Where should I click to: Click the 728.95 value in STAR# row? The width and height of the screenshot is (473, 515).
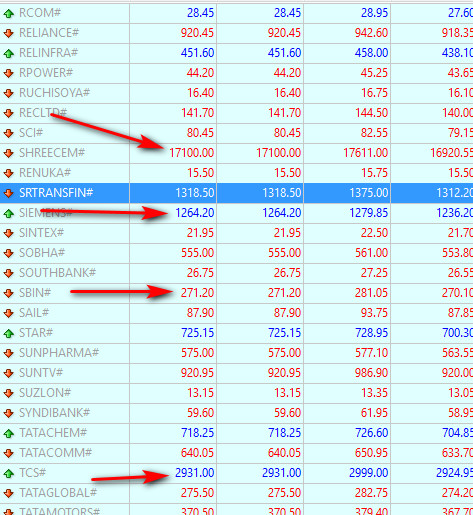click(x=371, y=333)
